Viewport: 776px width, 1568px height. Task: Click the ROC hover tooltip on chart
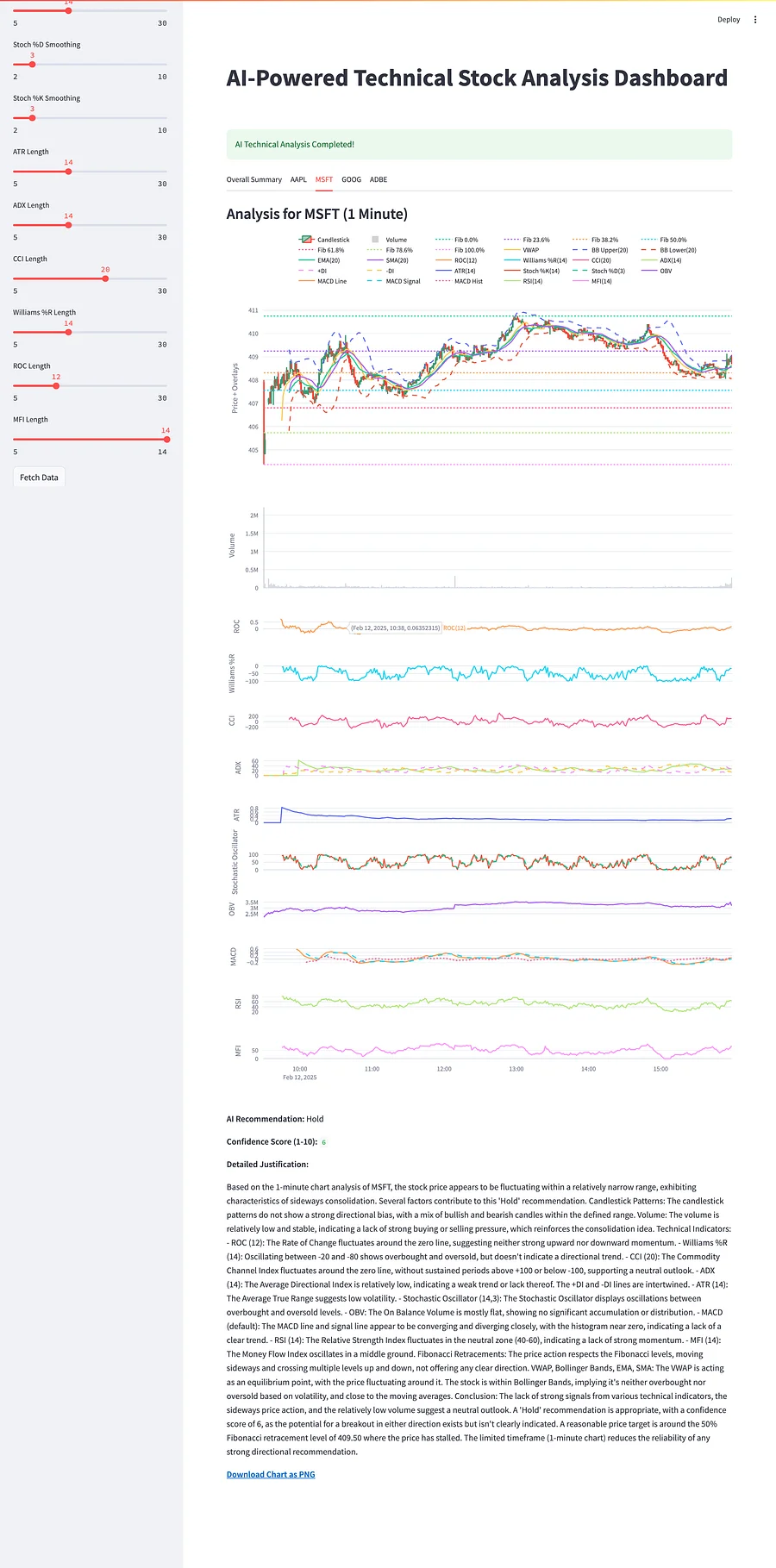pos(396,628)
